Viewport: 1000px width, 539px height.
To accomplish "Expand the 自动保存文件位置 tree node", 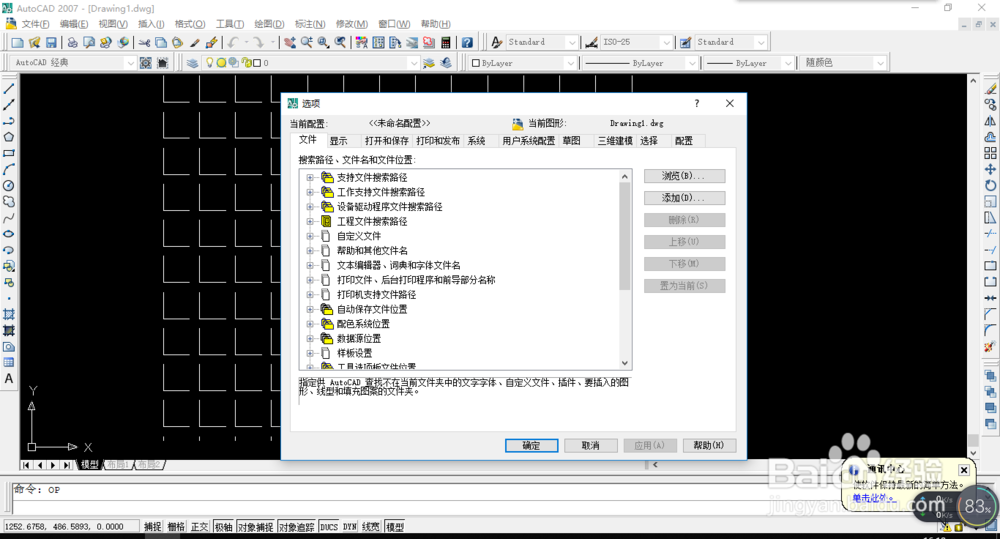I will coord(310,309).
